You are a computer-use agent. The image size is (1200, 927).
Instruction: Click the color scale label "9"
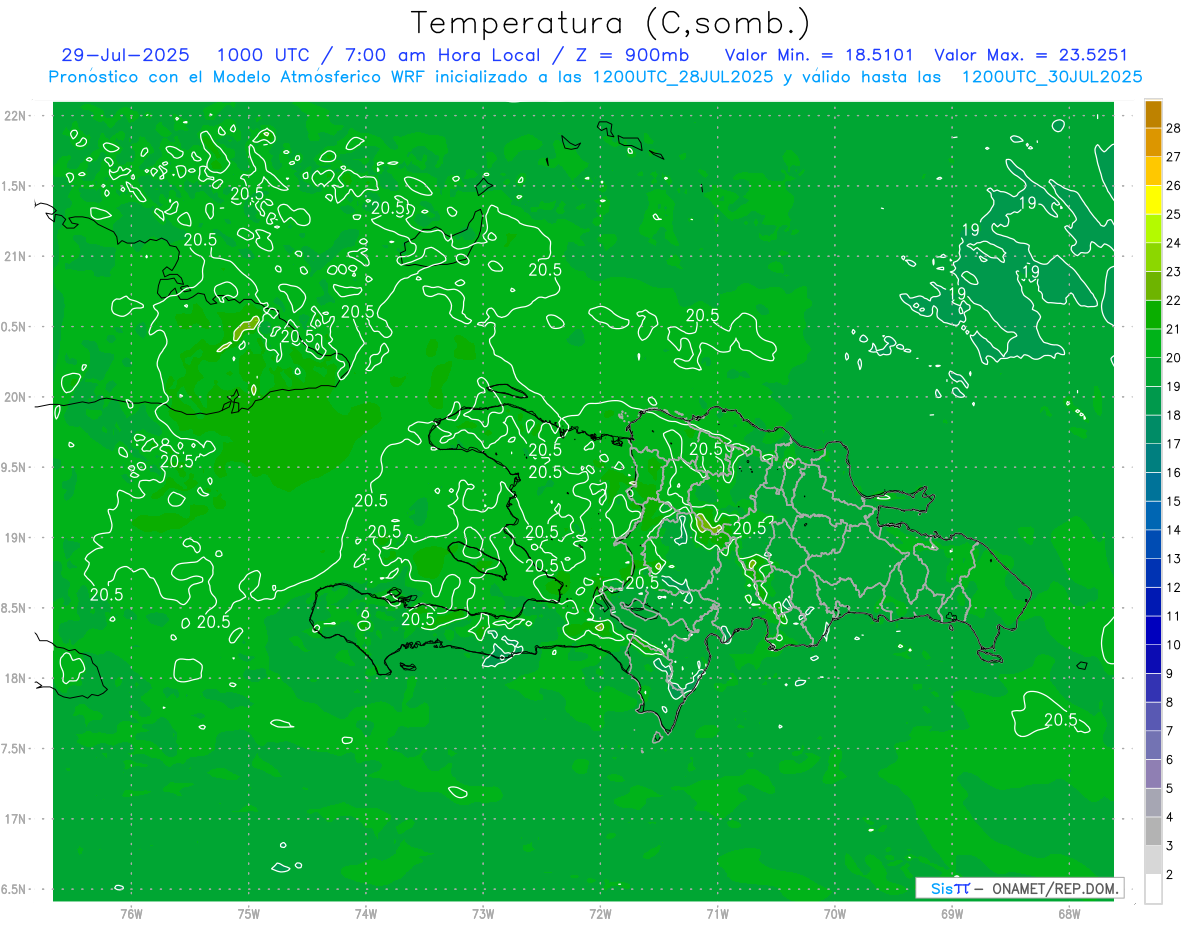(x=1170, y=673)
